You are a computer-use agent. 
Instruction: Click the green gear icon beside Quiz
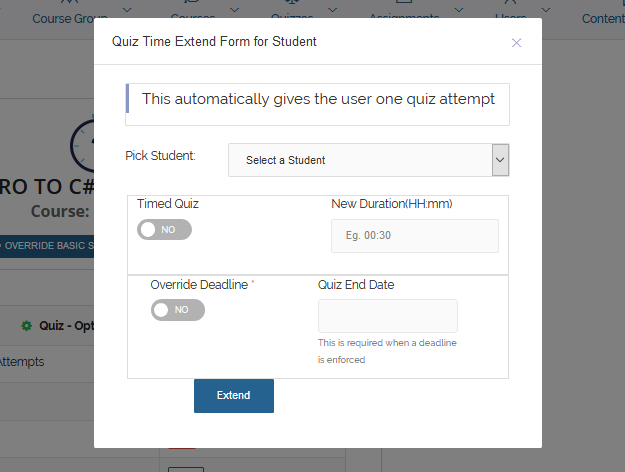click(x=26, y=326)
